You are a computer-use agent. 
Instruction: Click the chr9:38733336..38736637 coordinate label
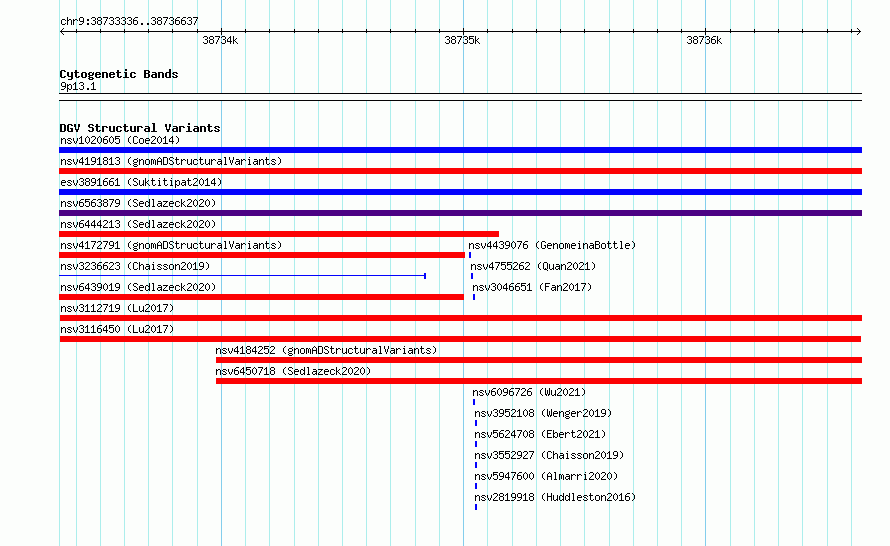tap(129, 22)
